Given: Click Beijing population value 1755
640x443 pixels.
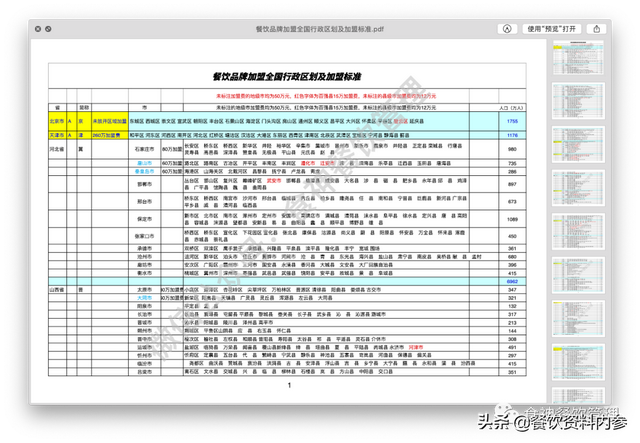Looking at the screenshot, I should coord(512,121).
